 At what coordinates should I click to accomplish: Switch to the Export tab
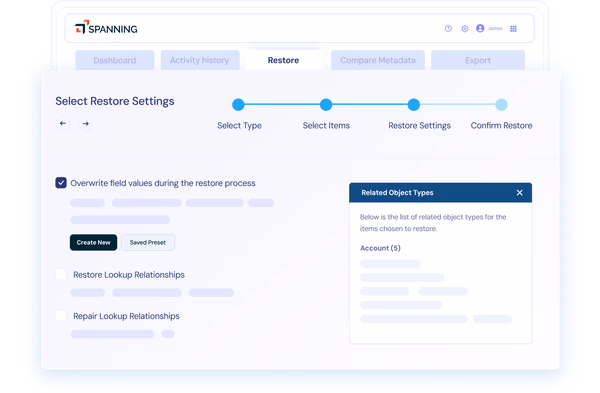pyautogui.click(x=478, y=60)
